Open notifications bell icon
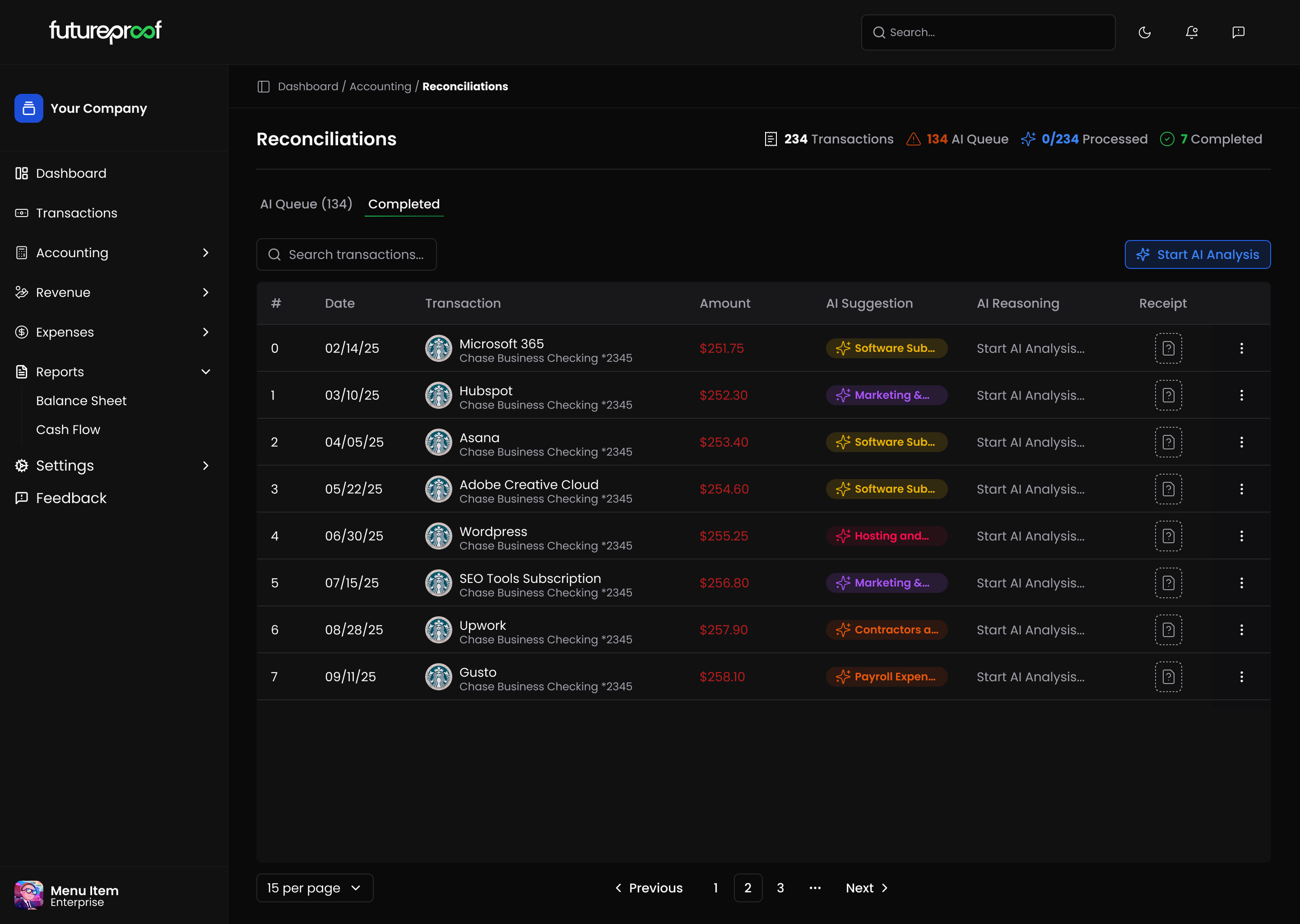The image size is (1300, 924). 1191,32
